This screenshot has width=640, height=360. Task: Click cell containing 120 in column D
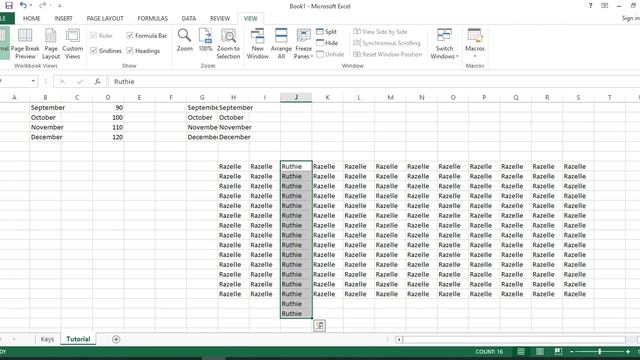(x=108, y=137)
